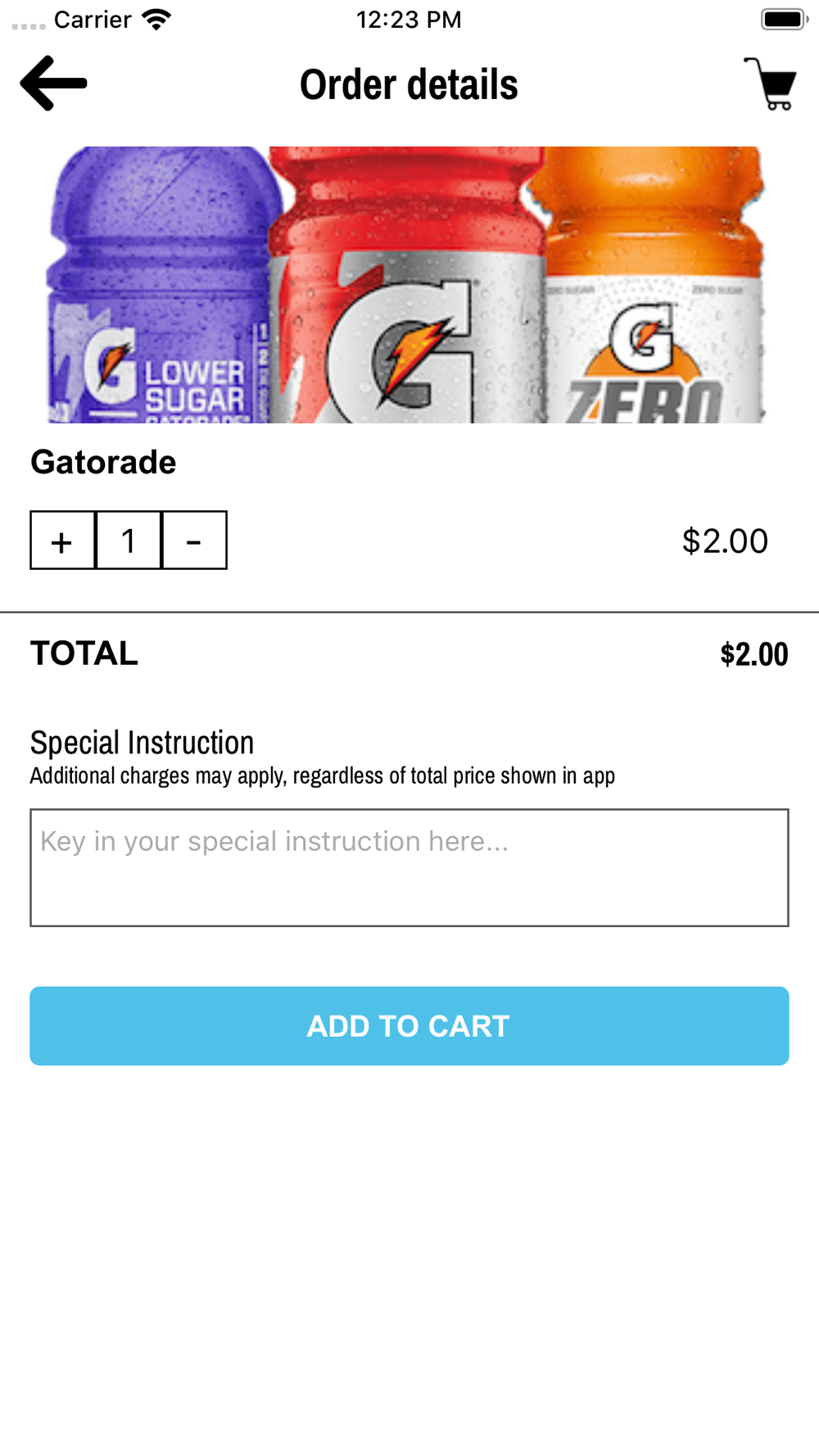Screen dimensions: 819x1456
Task: Tap the red Gatorade bottle in the image
Action: [407, 287]
